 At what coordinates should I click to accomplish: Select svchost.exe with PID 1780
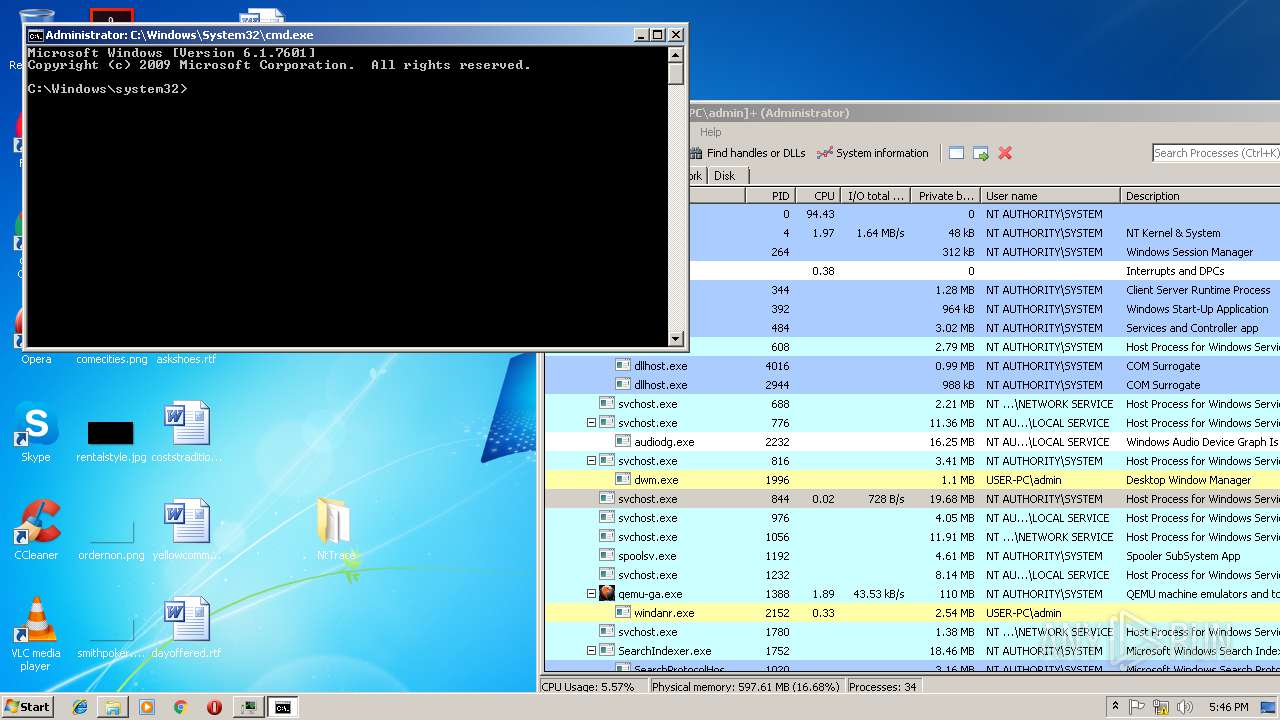(912, 632)
